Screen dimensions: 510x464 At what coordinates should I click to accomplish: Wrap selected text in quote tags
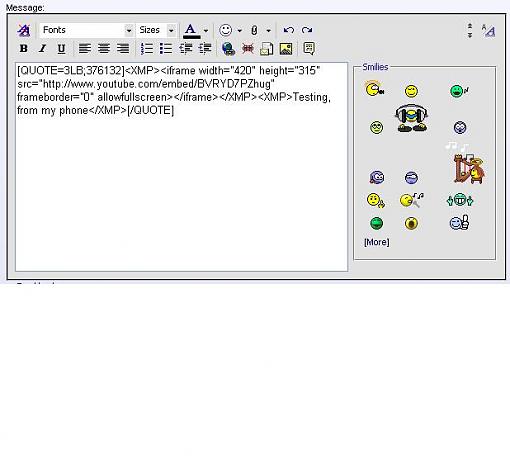(x=309, y=49)
